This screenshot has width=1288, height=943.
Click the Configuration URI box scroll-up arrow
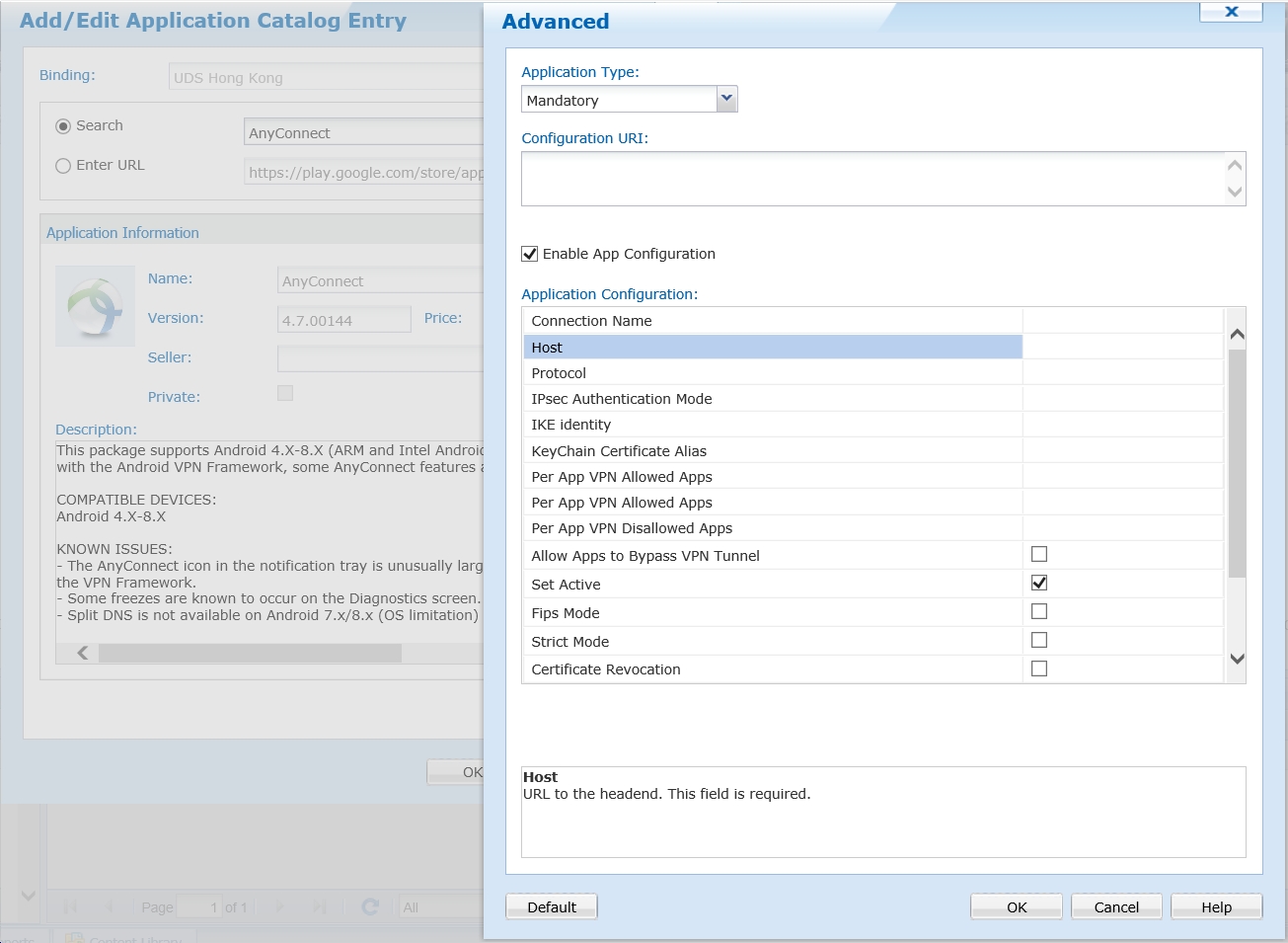(1234, 165)
